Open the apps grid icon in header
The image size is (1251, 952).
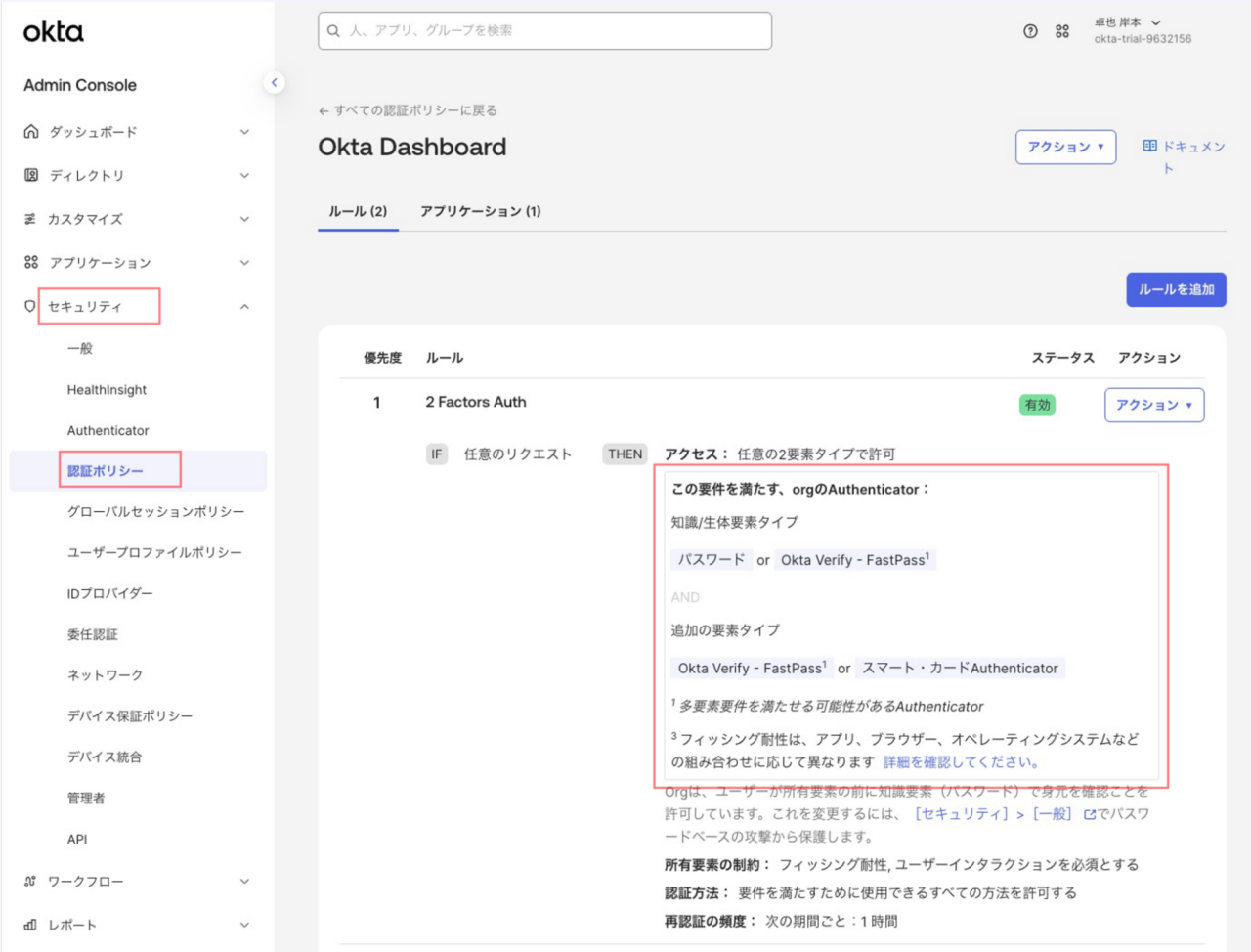pos(1062,31)
